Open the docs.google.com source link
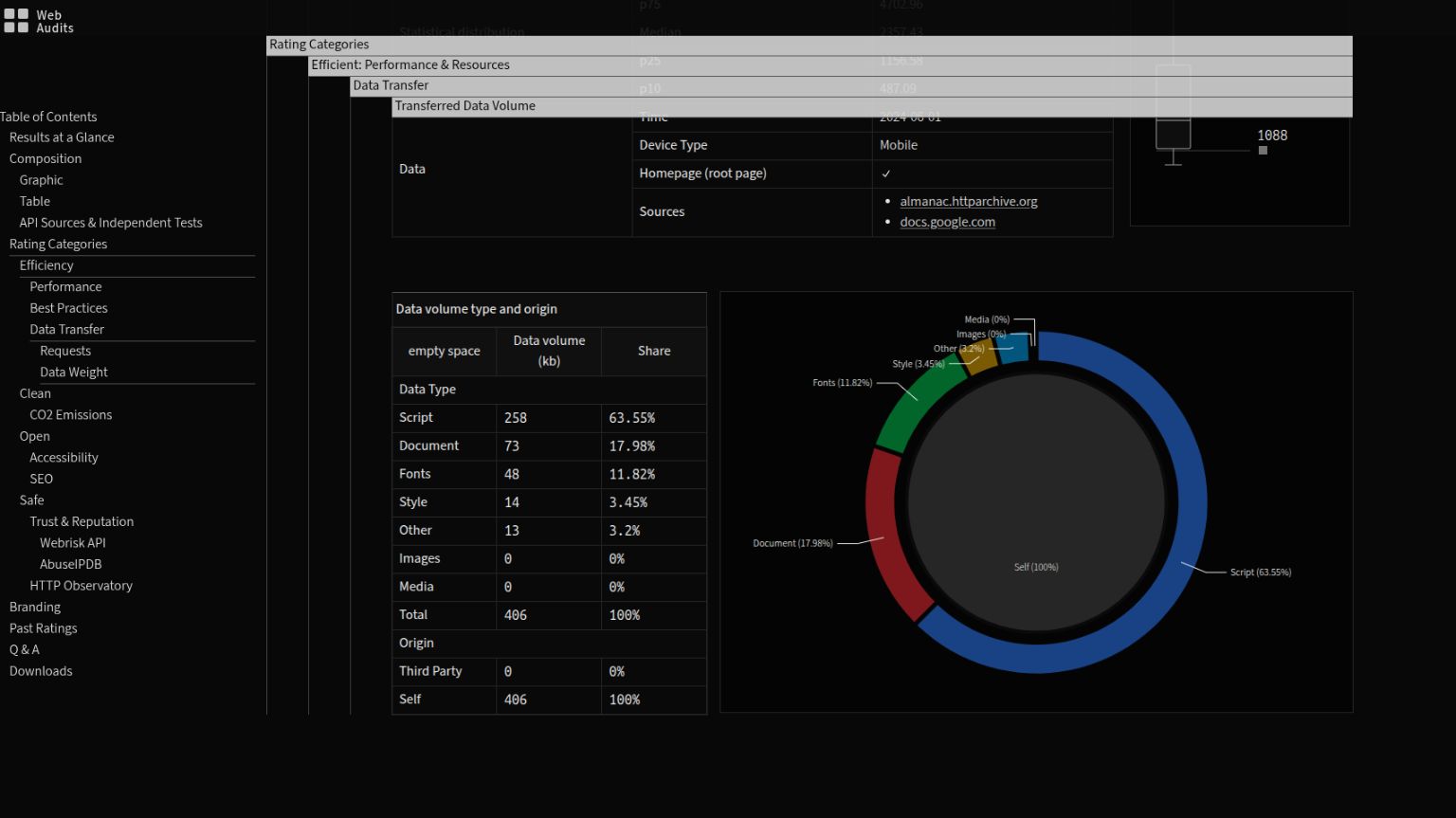Screen dimensions: 1456x818 pos(948,221)
